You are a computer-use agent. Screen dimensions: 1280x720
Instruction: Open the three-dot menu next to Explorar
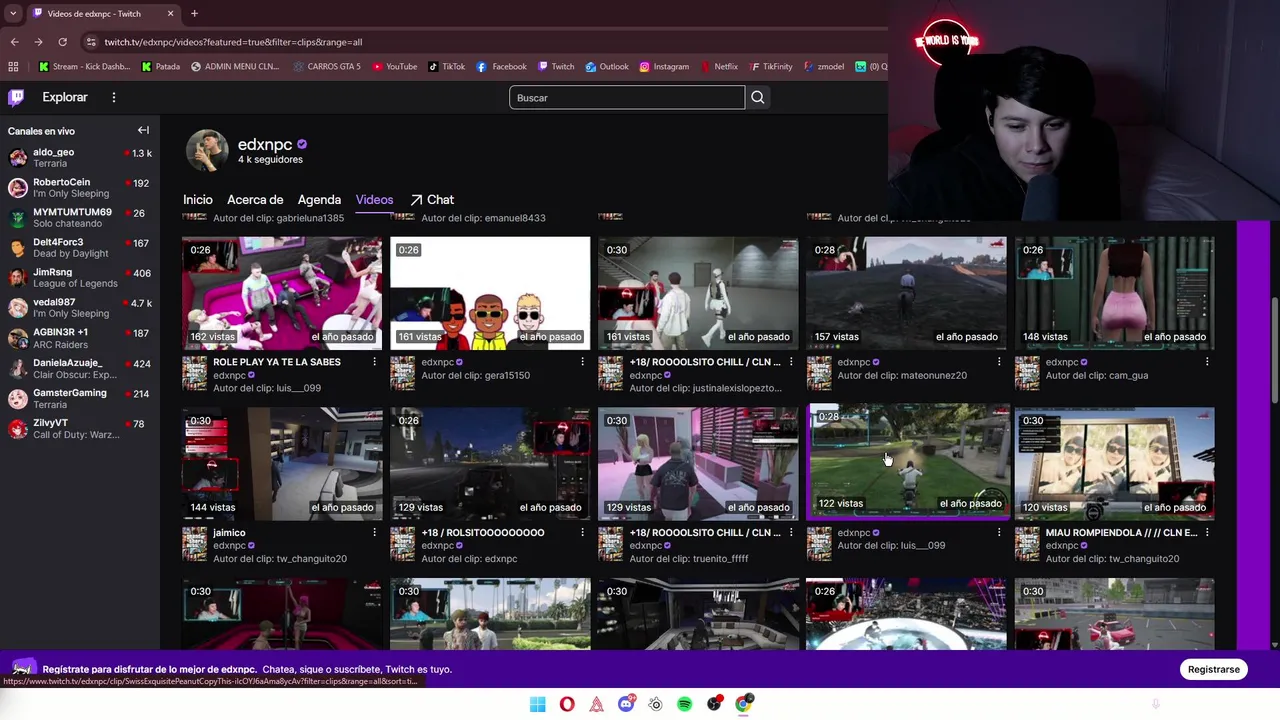point(114,97)
